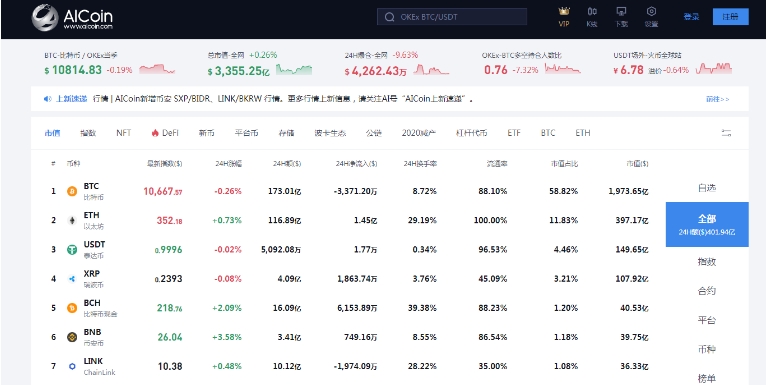Click the 前往>> link
The image size is (767, 385).
718,99
